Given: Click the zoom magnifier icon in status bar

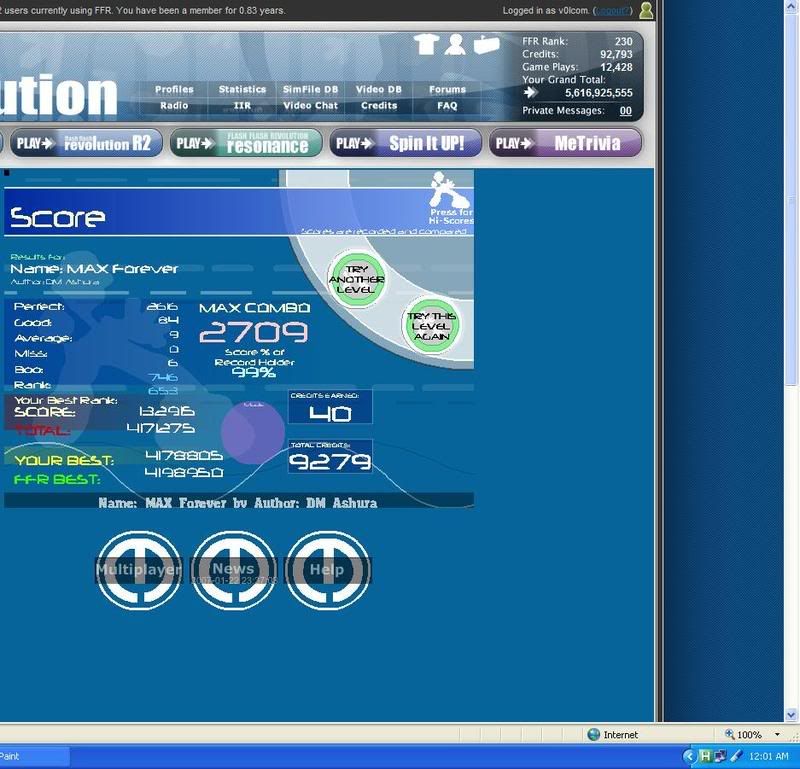Looking at the screenshot, I should [x=730, y=734].
